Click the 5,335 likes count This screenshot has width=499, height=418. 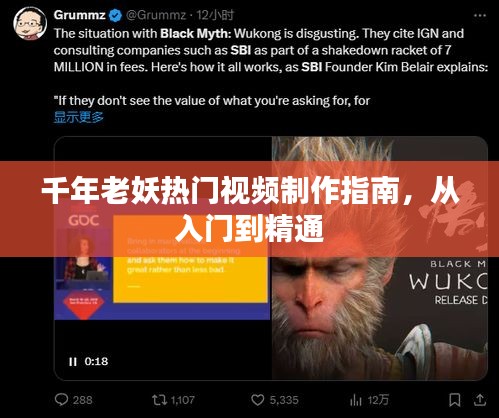[x=284, y=400]
